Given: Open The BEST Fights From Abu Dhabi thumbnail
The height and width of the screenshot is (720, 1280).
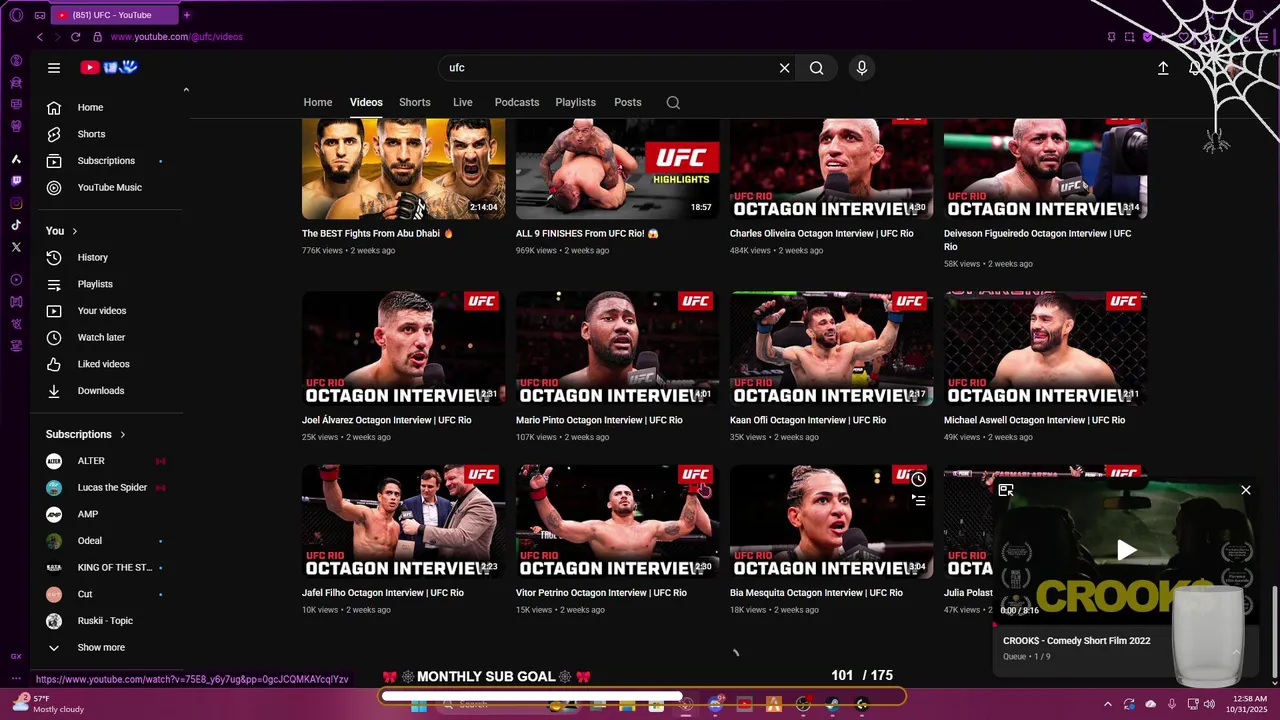Looking at the screenshot, I should (x=404, y=169).
